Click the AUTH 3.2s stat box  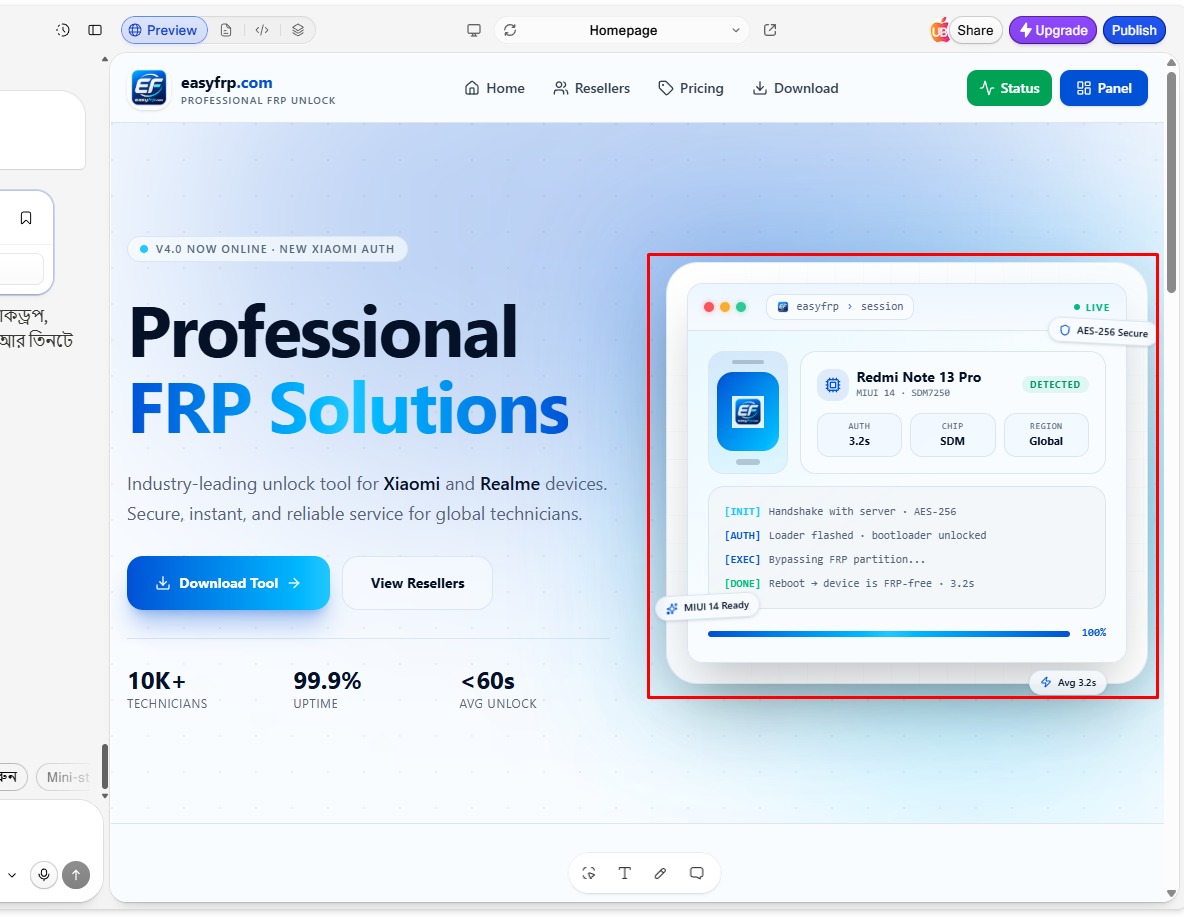[x=859, y=435]
